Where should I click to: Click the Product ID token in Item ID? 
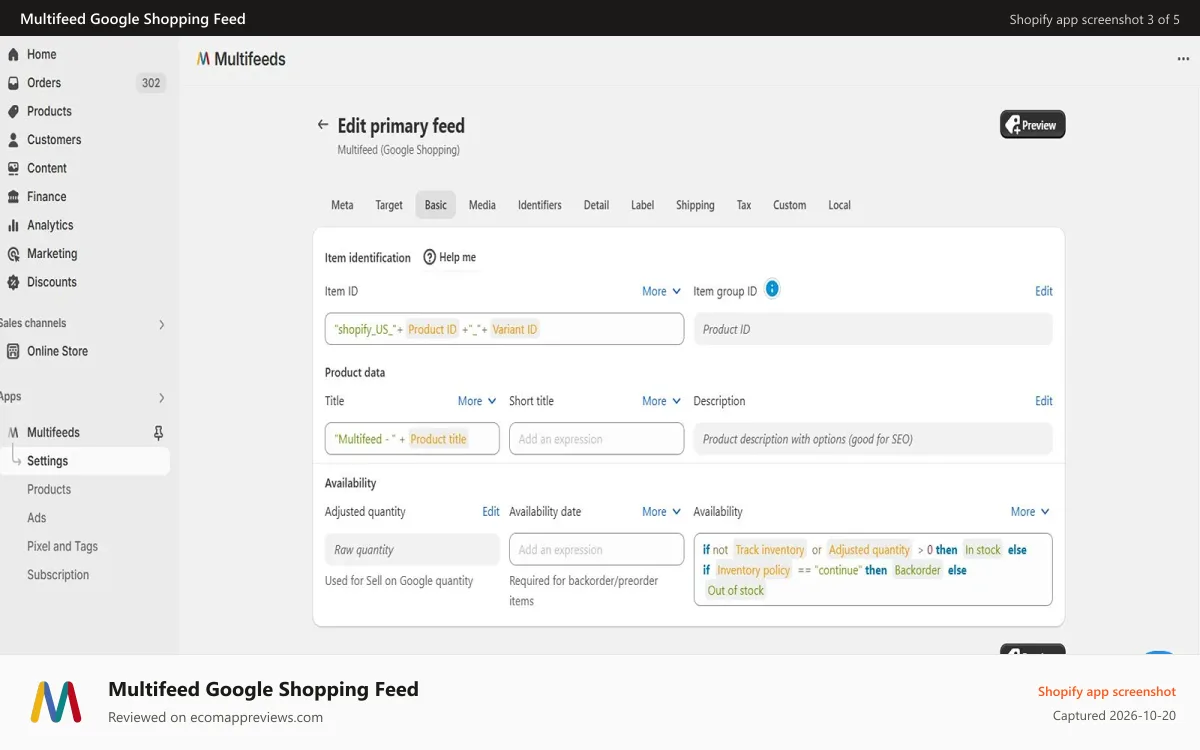(x=432, y=329)
